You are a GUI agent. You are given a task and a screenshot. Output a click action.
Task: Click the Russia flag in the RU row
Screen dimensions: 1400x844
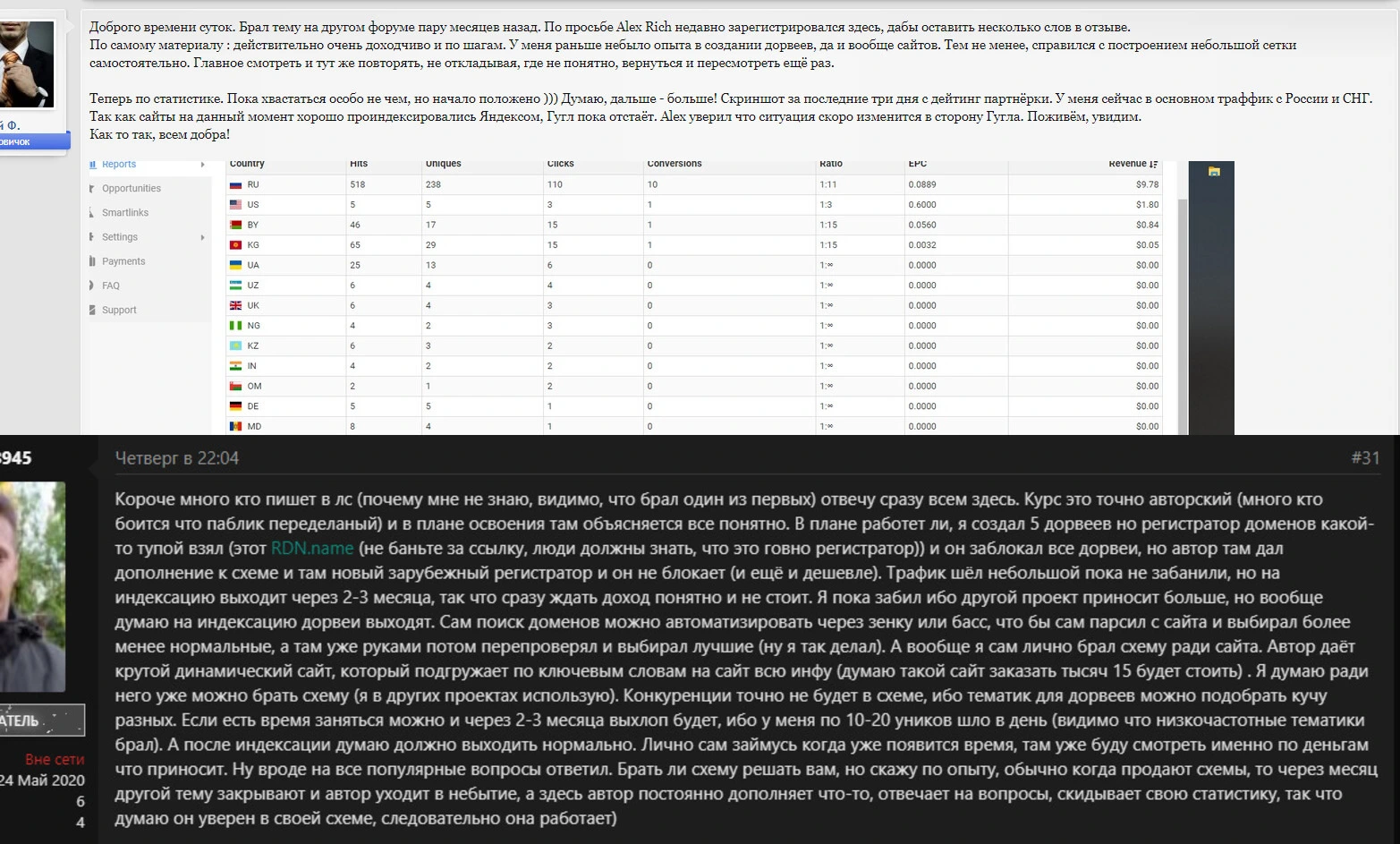235,184
